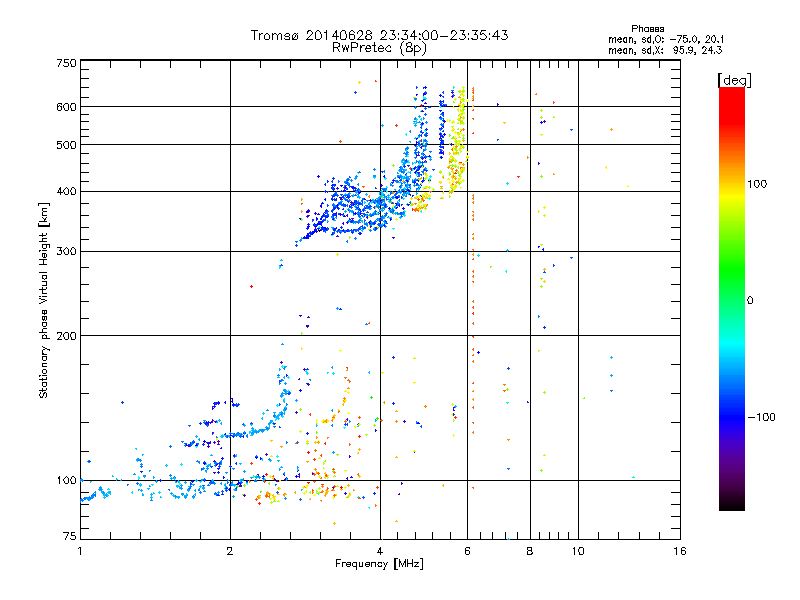Click the '0' colorbar tick label
800x600 pixels.
point(750,301)
